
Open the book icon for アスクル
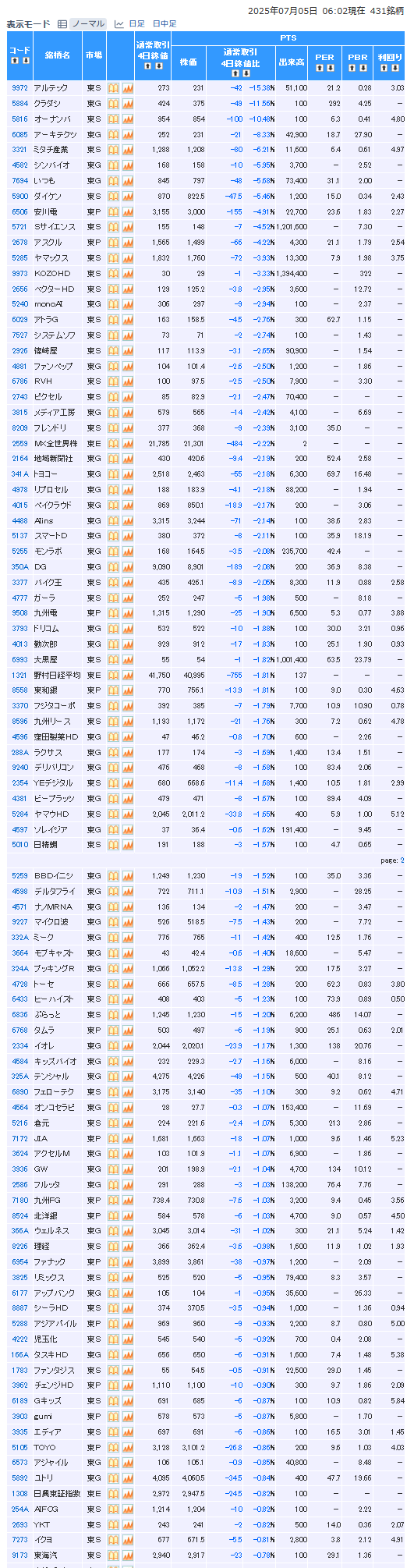[114, 243]
